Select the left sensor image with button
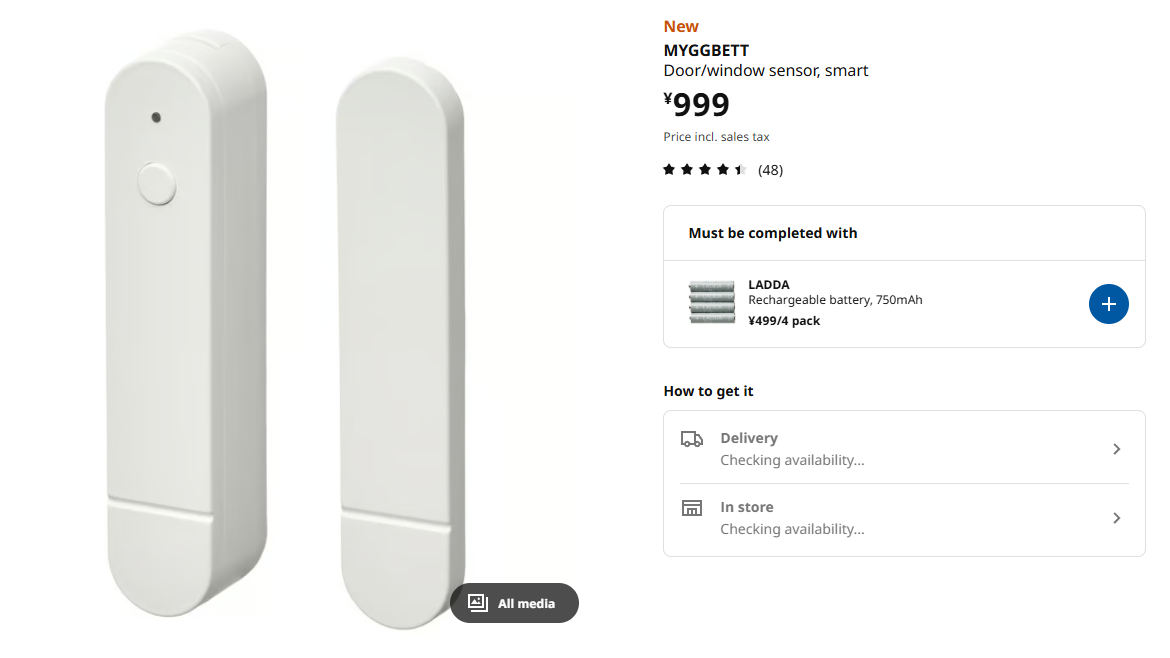Image resolution: width=1170 pixels, height=658 pixels. (x=187, y=330)
